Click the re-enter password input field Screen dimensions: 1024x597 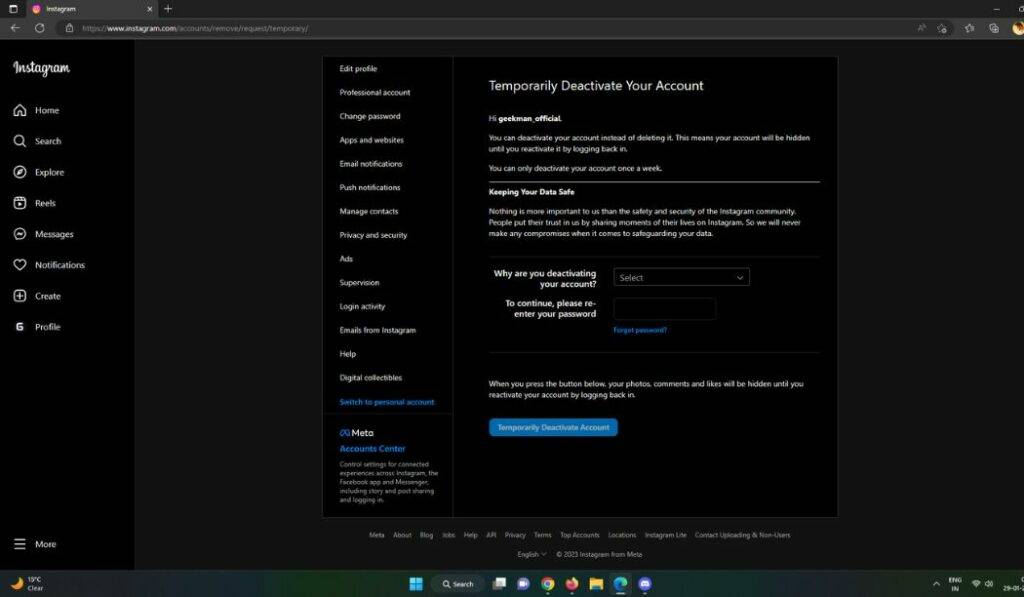coord(664,309)
